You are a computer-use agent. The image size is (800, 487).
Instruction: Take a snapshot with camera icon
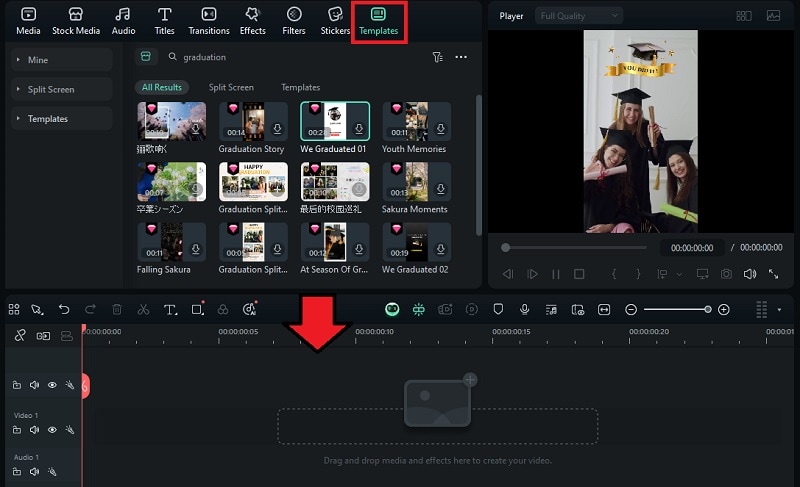(726, 274)
